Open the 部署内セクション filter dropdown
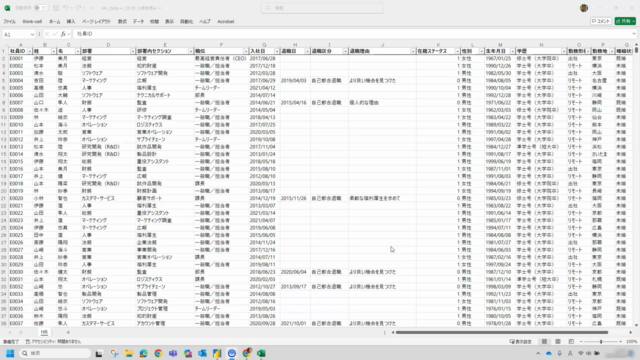640x360 pixels. 191,51
